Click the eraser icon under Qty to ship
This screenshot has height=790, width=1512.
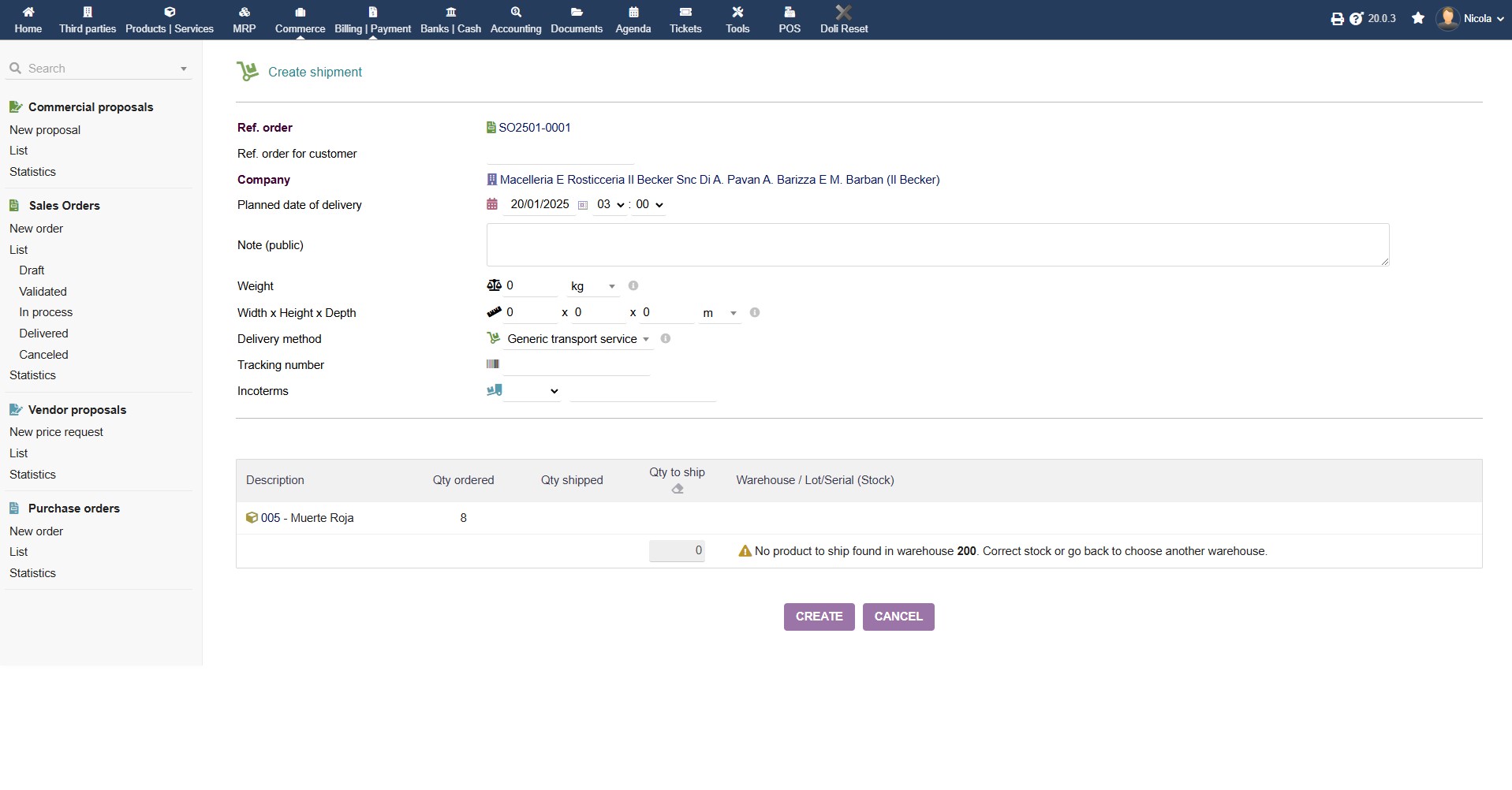tap(677, 489)
